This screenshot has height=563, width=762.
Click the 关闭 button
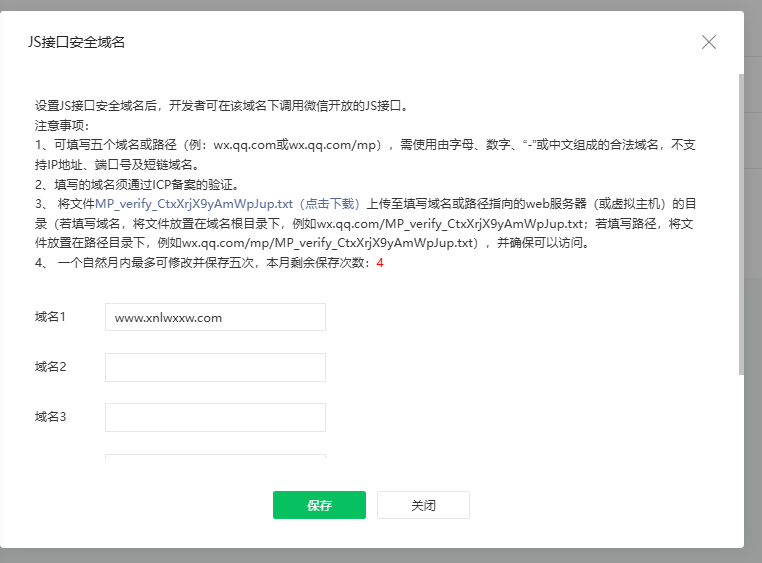(x=423, y=505)
